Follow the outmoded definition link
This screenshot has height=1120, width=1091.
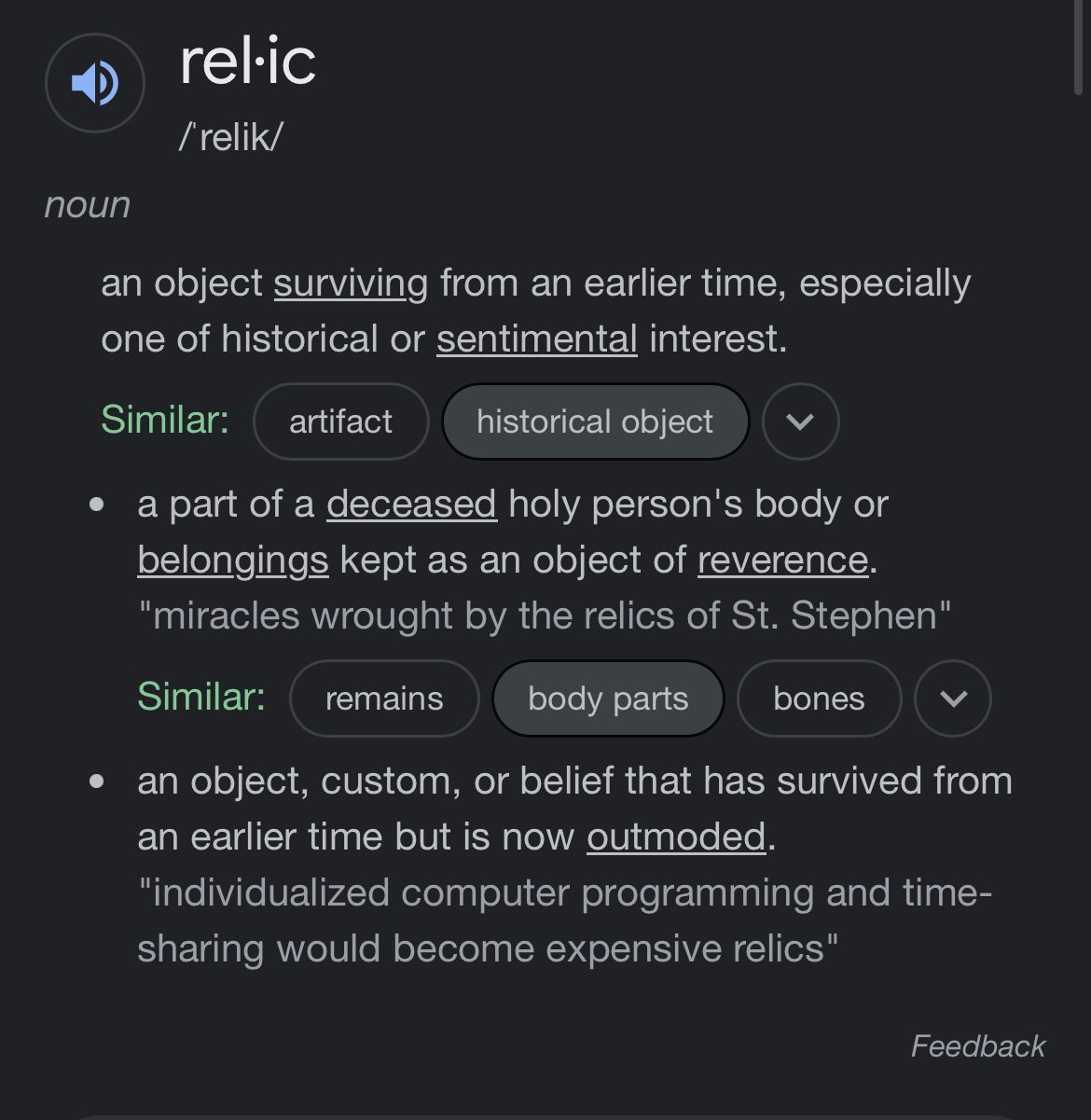click(x=676, y=837)
